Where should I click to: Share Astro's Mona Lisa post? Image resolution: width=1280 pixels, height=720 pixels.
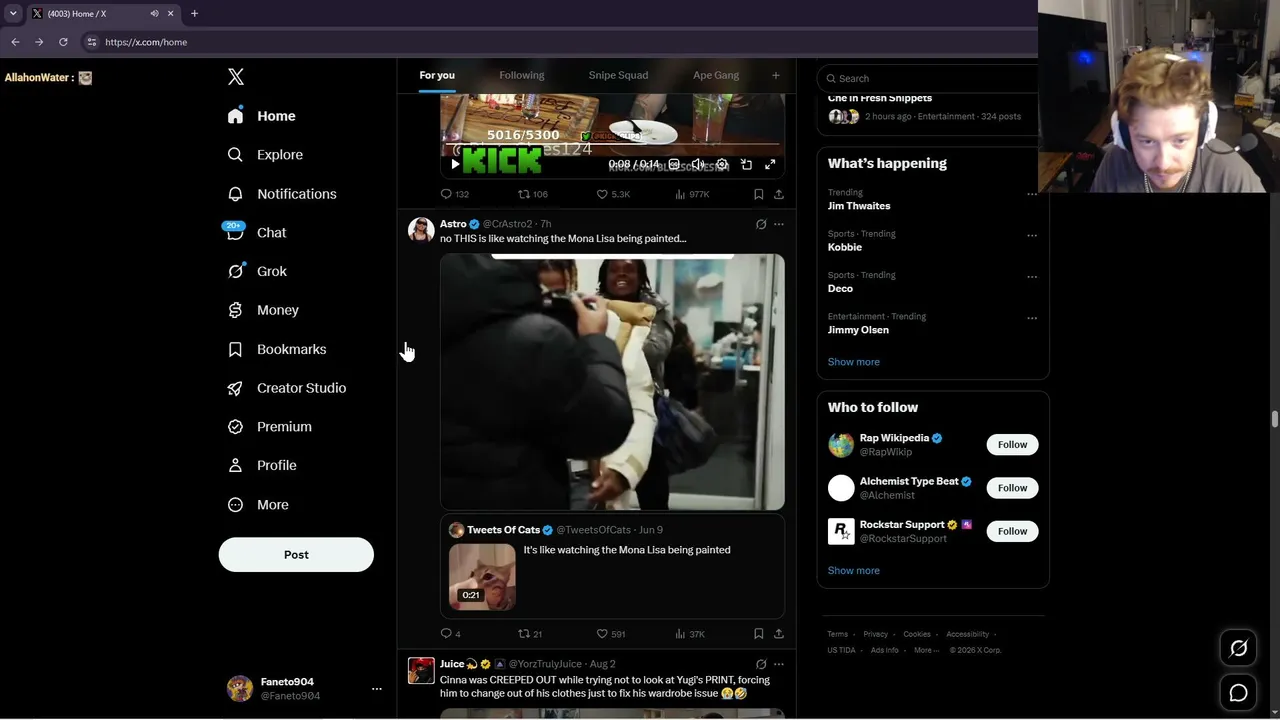(x=779, y=634)
